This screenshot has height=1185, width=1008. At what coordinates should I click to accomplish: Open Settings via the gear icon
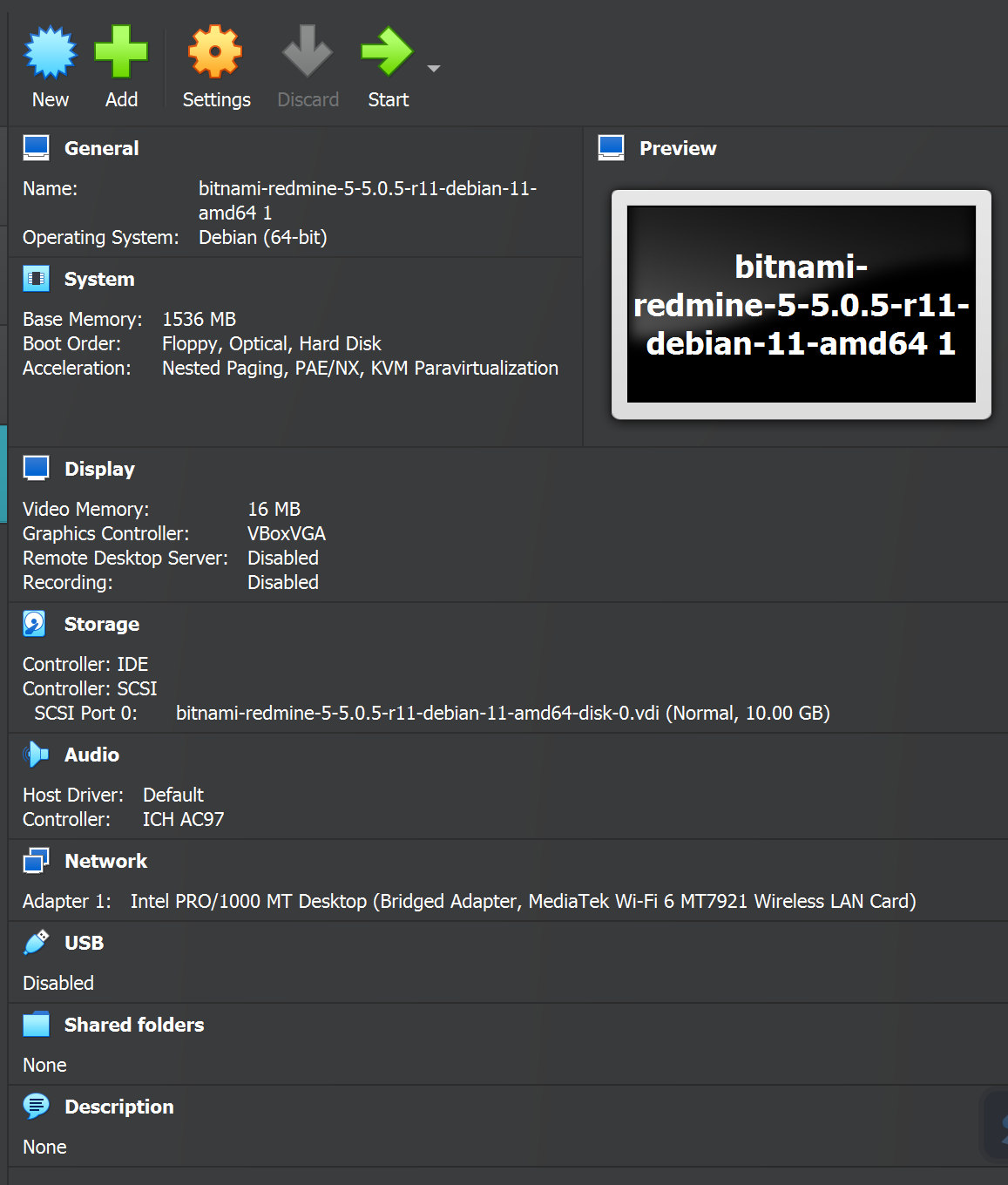(x=215, y=52)
